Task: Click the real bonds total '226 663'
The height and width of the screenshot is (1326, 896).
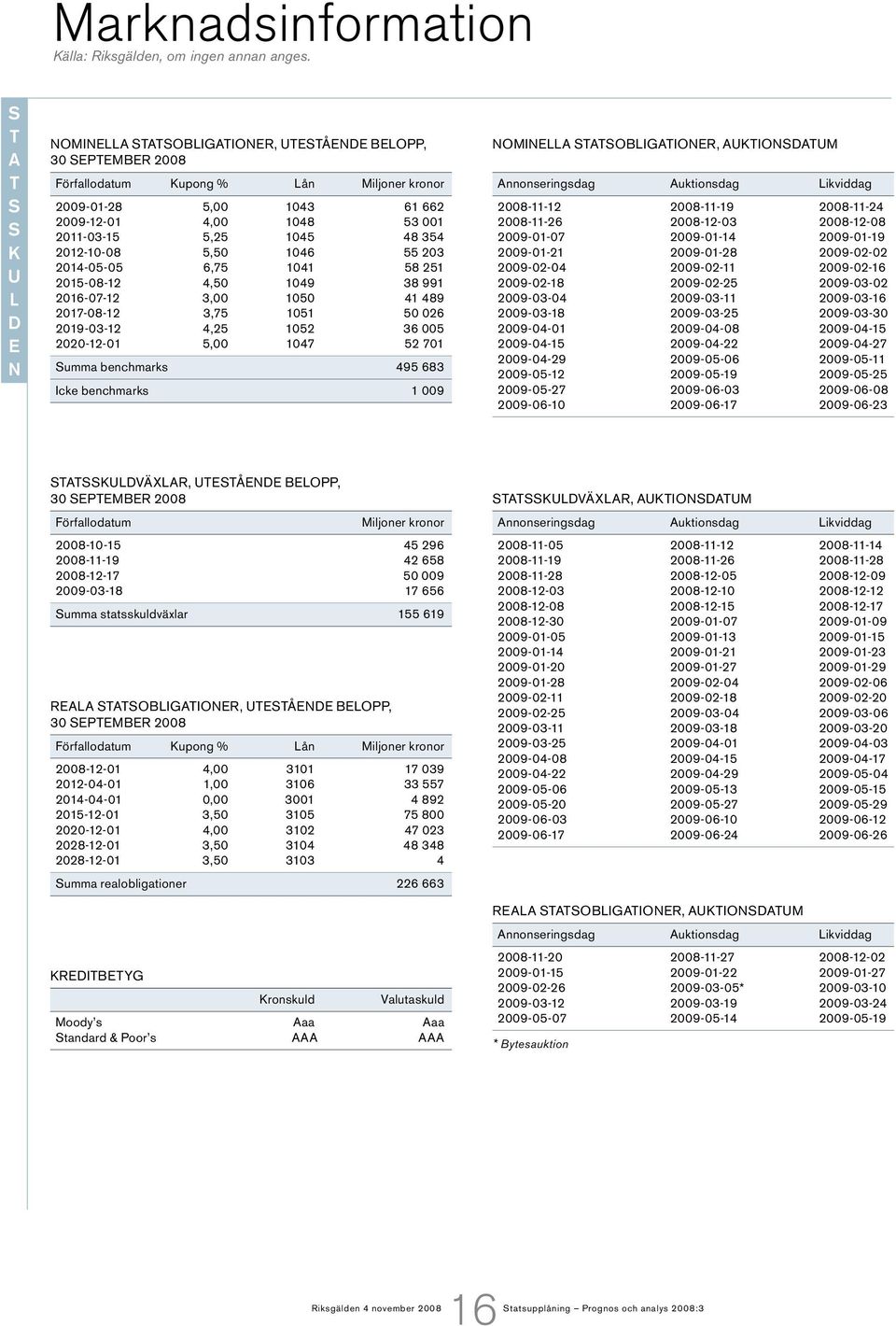Action: (x=420, y=883)
